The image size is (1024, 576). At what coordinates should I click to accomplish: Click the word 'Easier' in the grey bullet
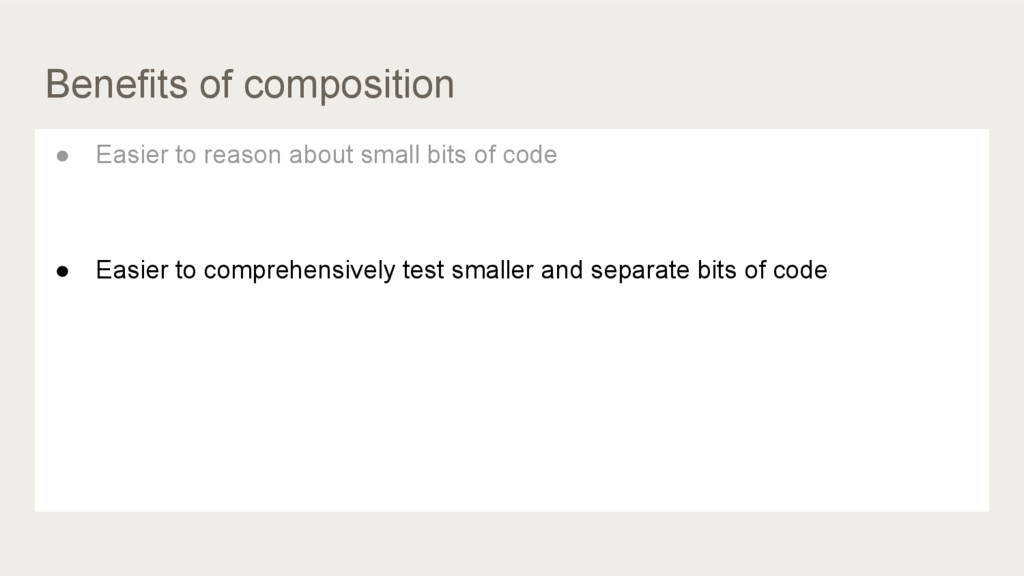tap(132, 155)
